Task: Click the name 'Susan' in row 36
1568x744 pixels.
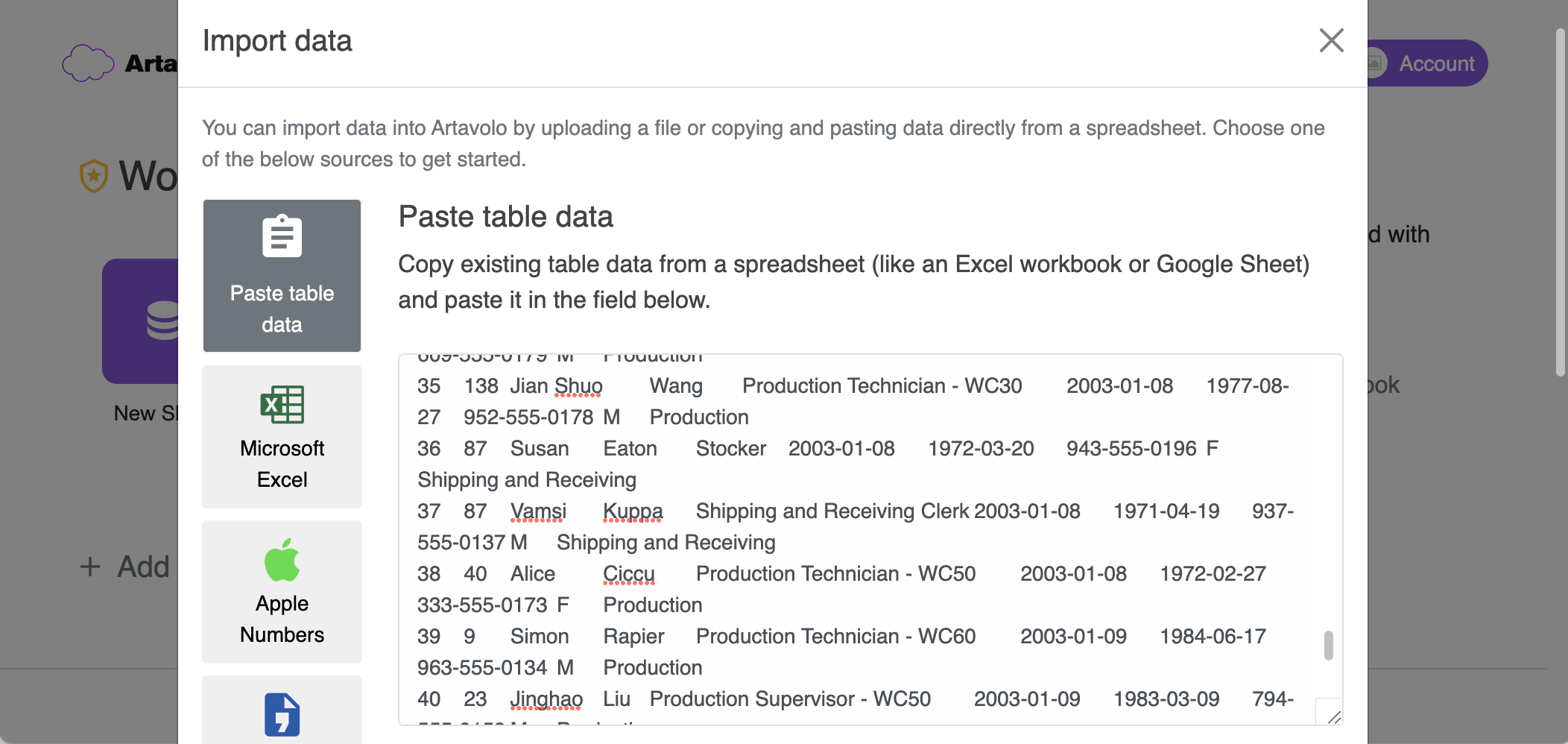Action: [540, 449]
